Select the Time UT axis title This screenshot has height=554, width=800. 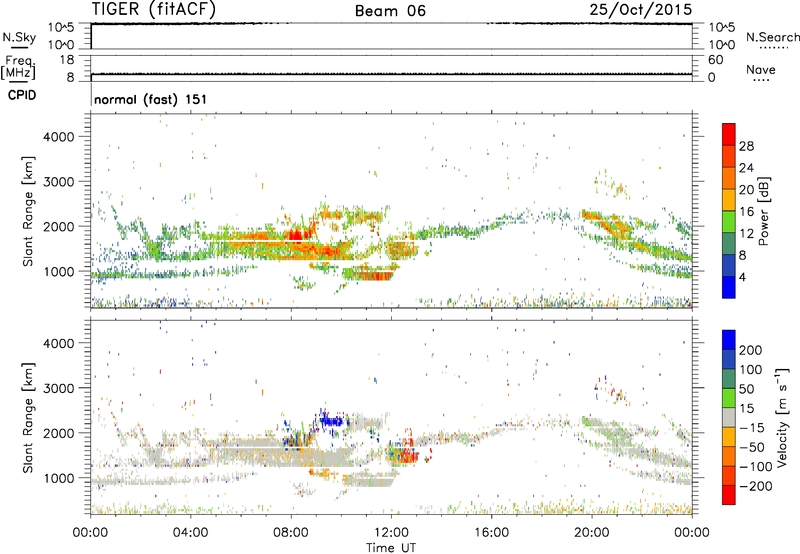(391, 548)
